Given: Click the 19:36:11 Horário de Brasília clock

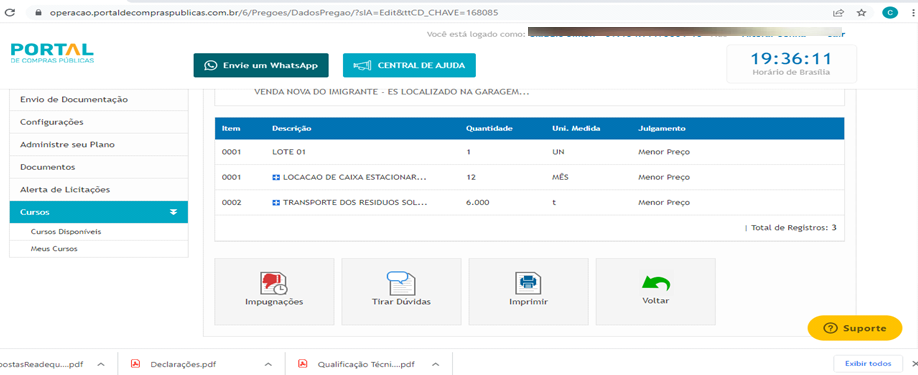Looking at the screenshot, I should click(791, 64).
